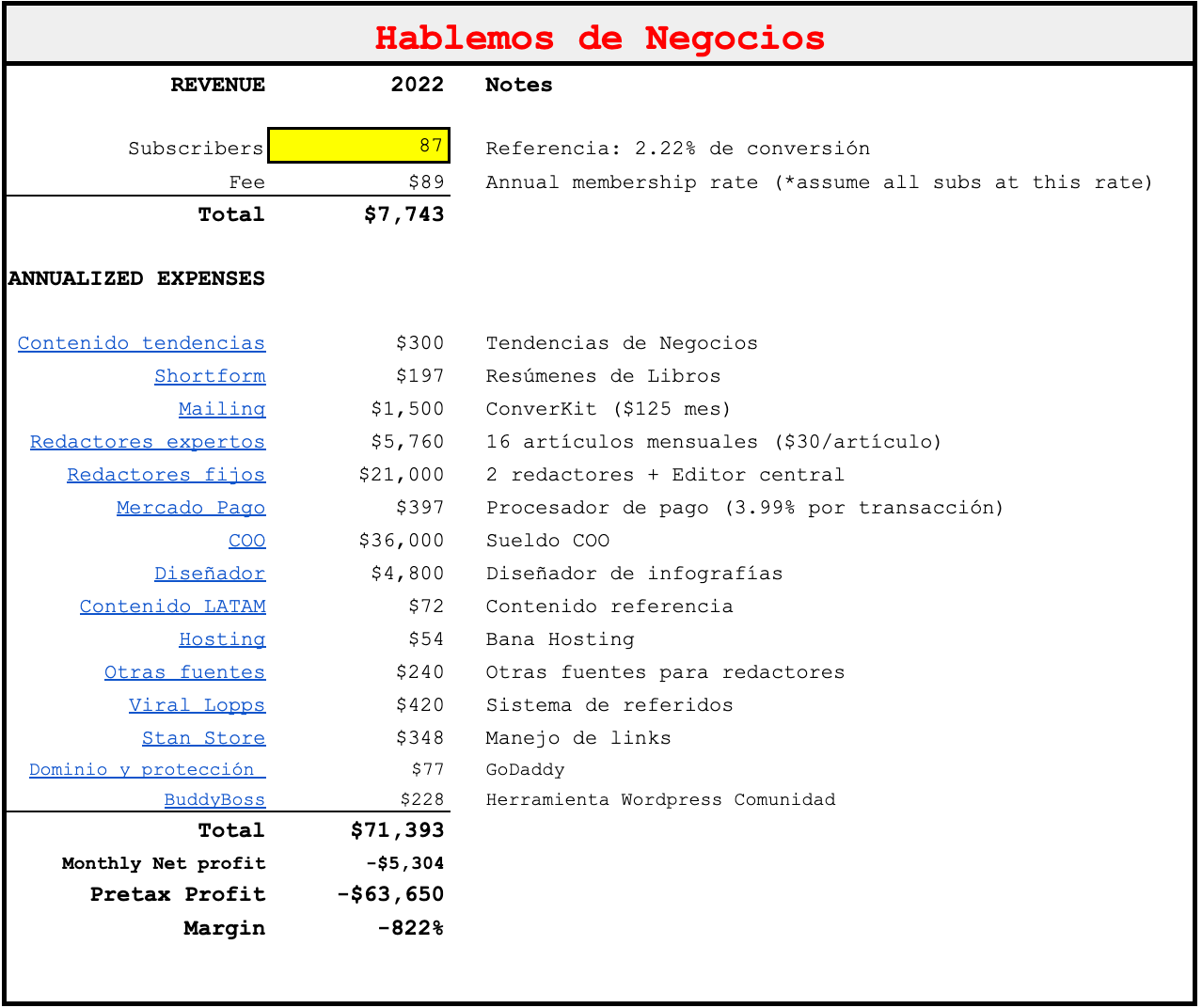Select the $397 Mercado Pago amount
This screenshot has width=1202, height=1008.
(x=420, y=508)
